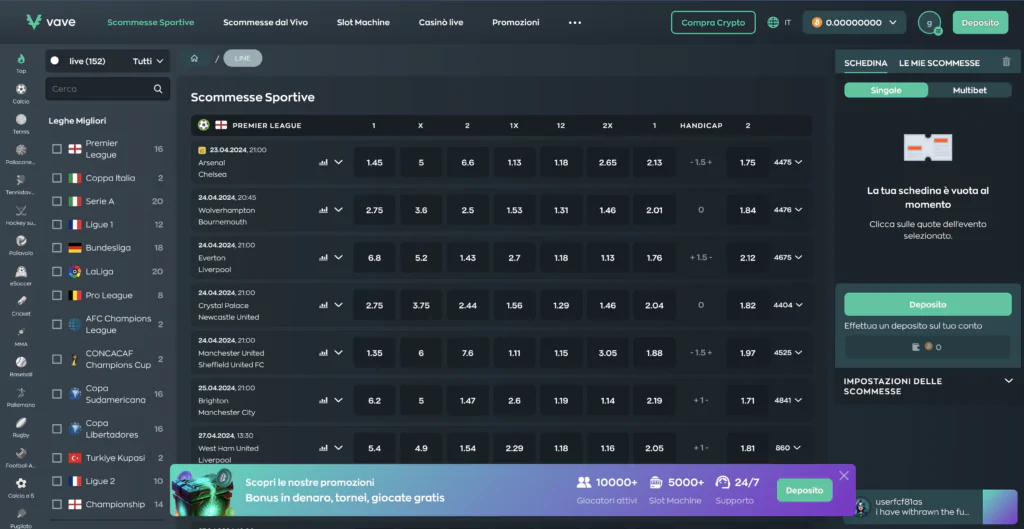Select Everton Liverpool draw odds 5.2
Viewport: 1024px width, 529px height.
tap(421, 257)
